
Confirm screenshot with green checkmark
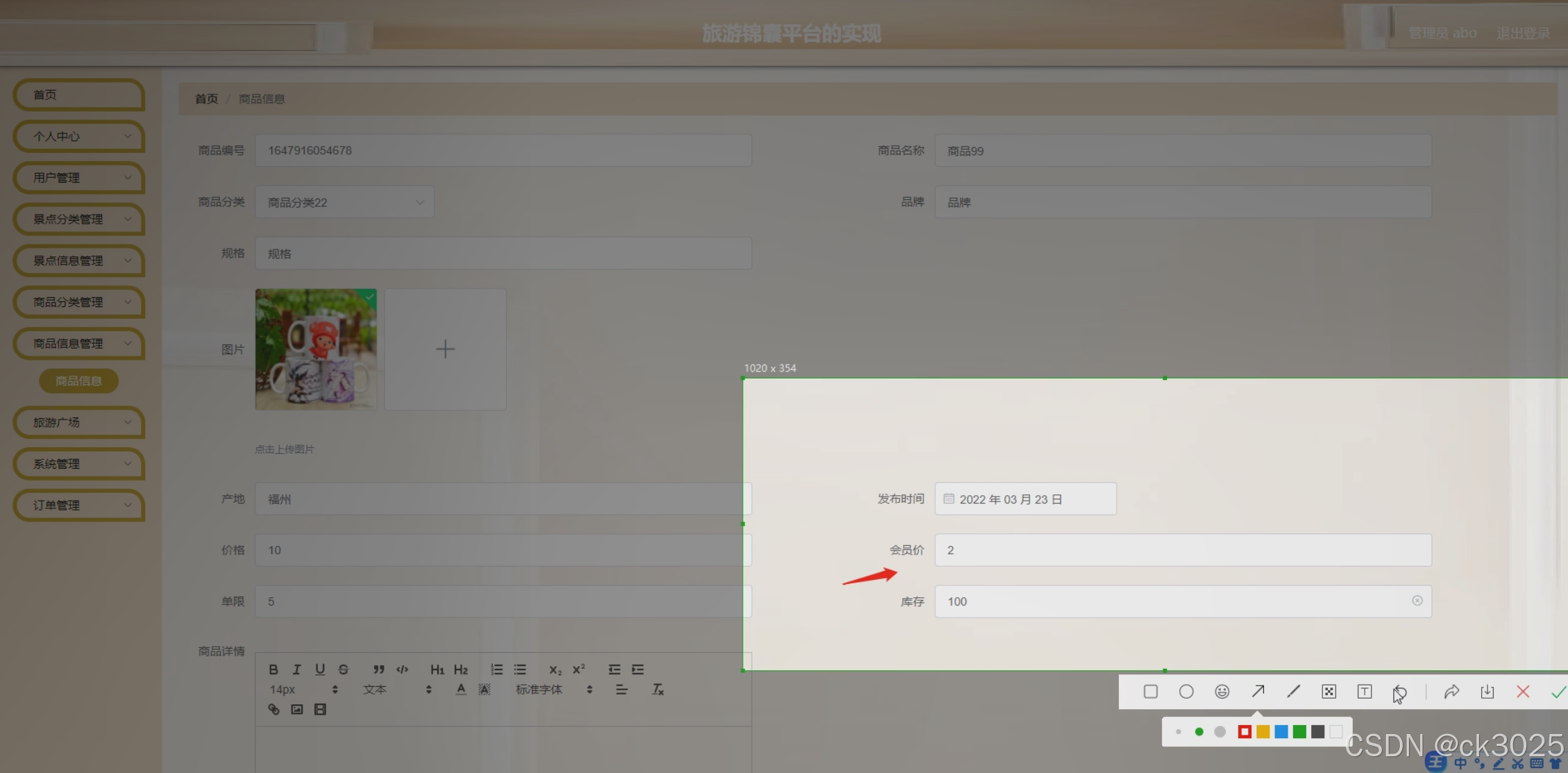tap(1558, 692)
